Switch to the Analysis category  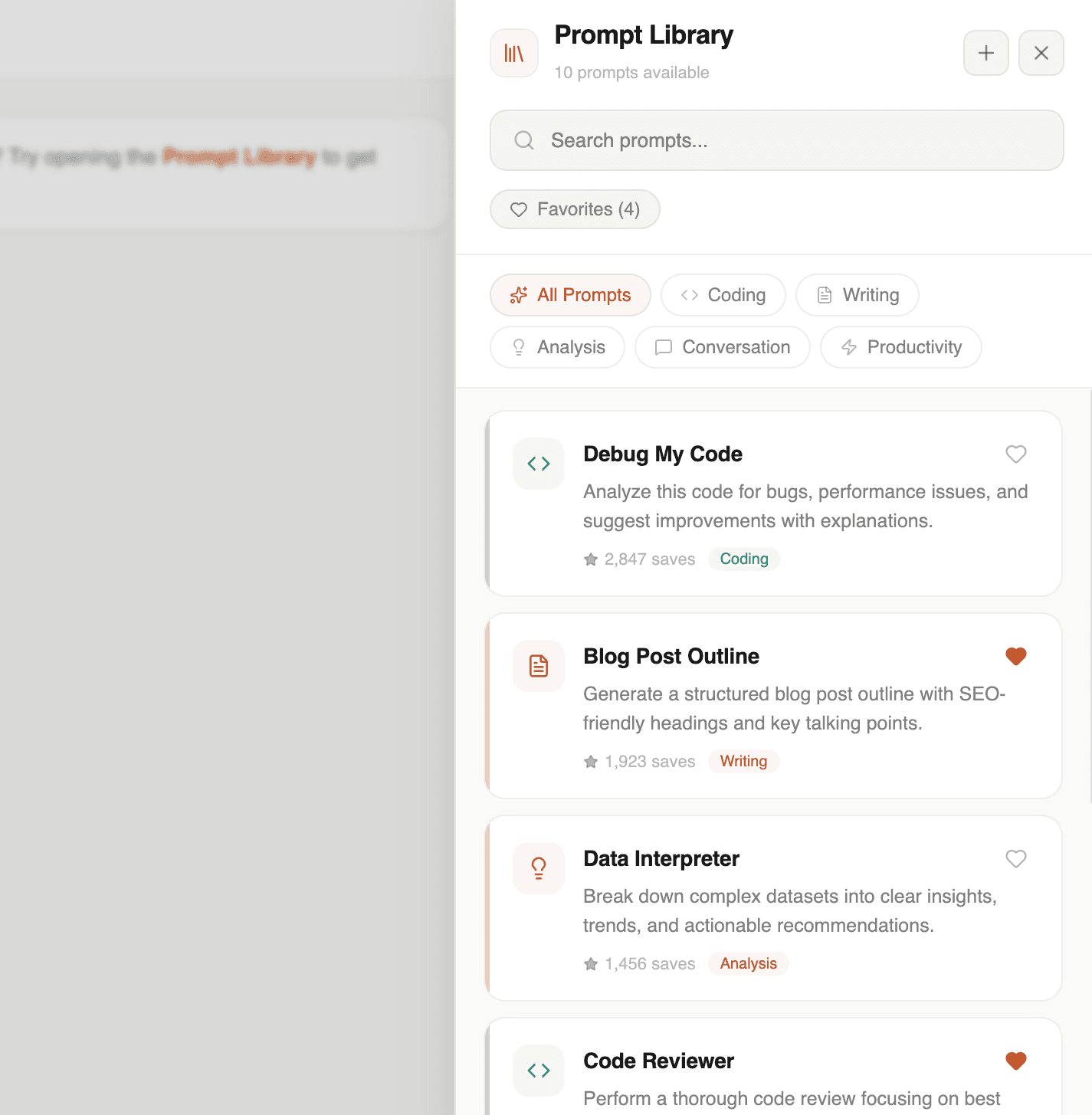(558, 347)
